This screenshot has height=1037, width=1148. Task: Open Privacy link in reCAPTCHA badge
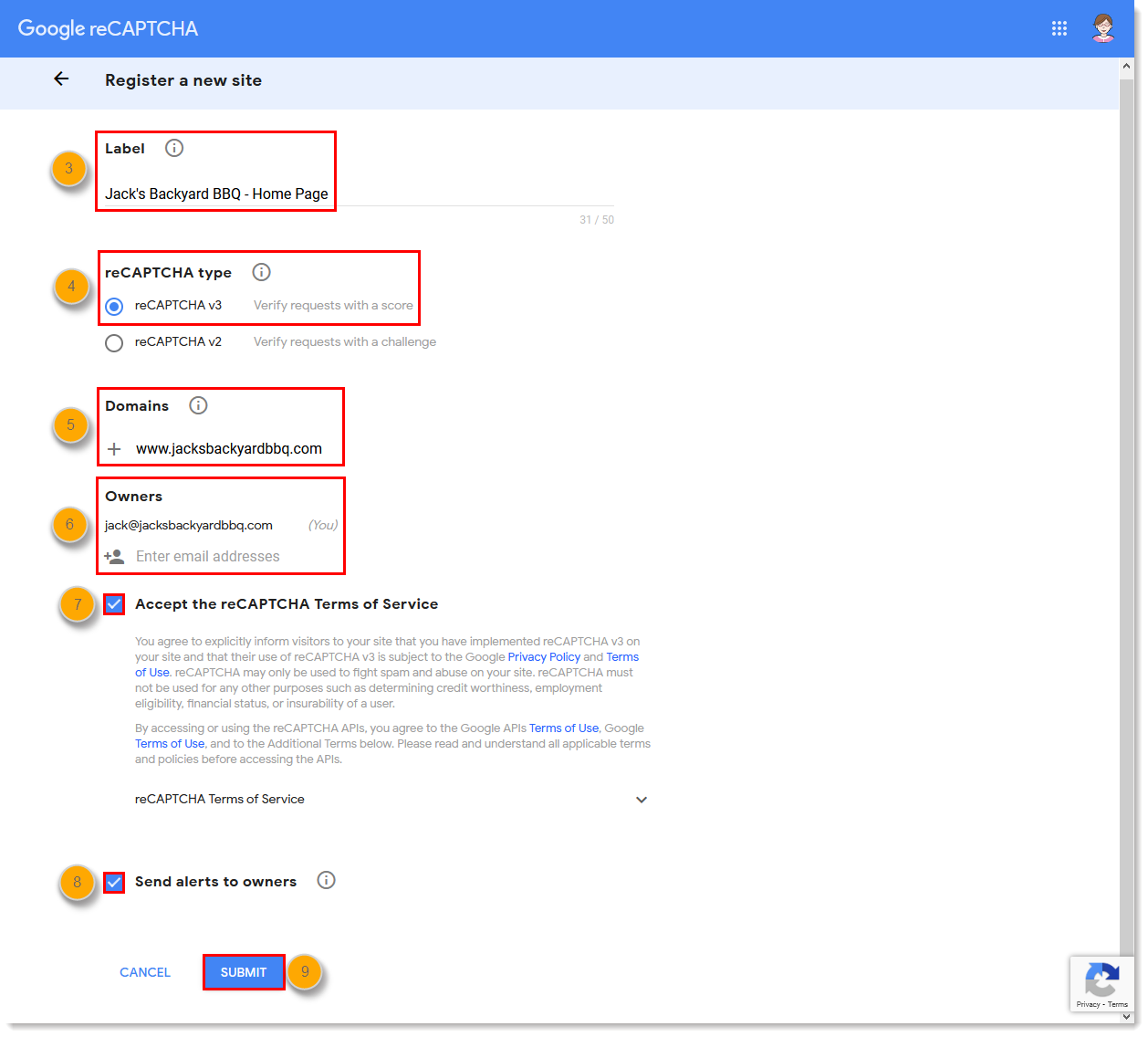click(1087, 1004)
